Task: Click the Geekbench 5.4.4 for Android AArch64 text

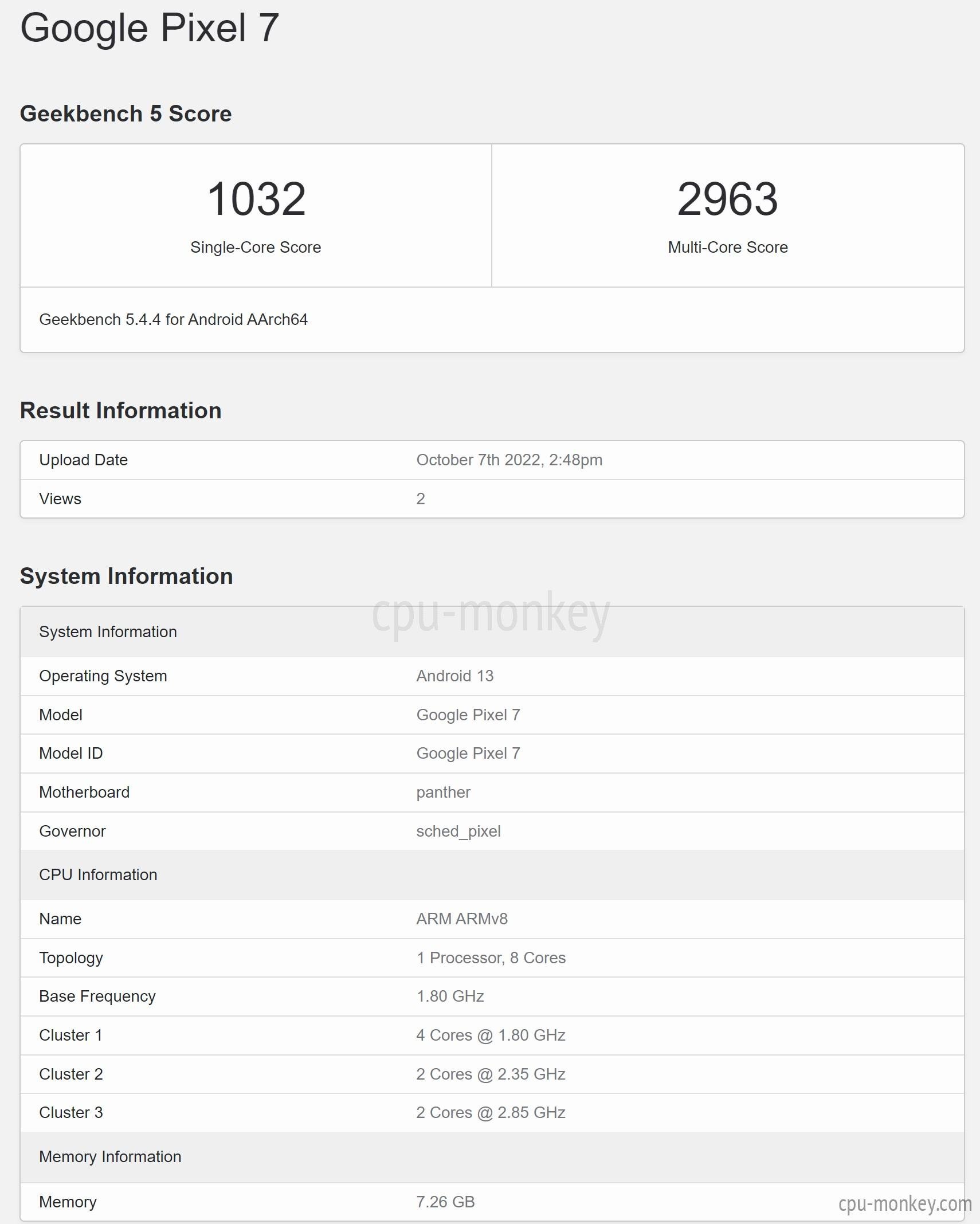Action: pyautogui.click(x=174, y=319)
